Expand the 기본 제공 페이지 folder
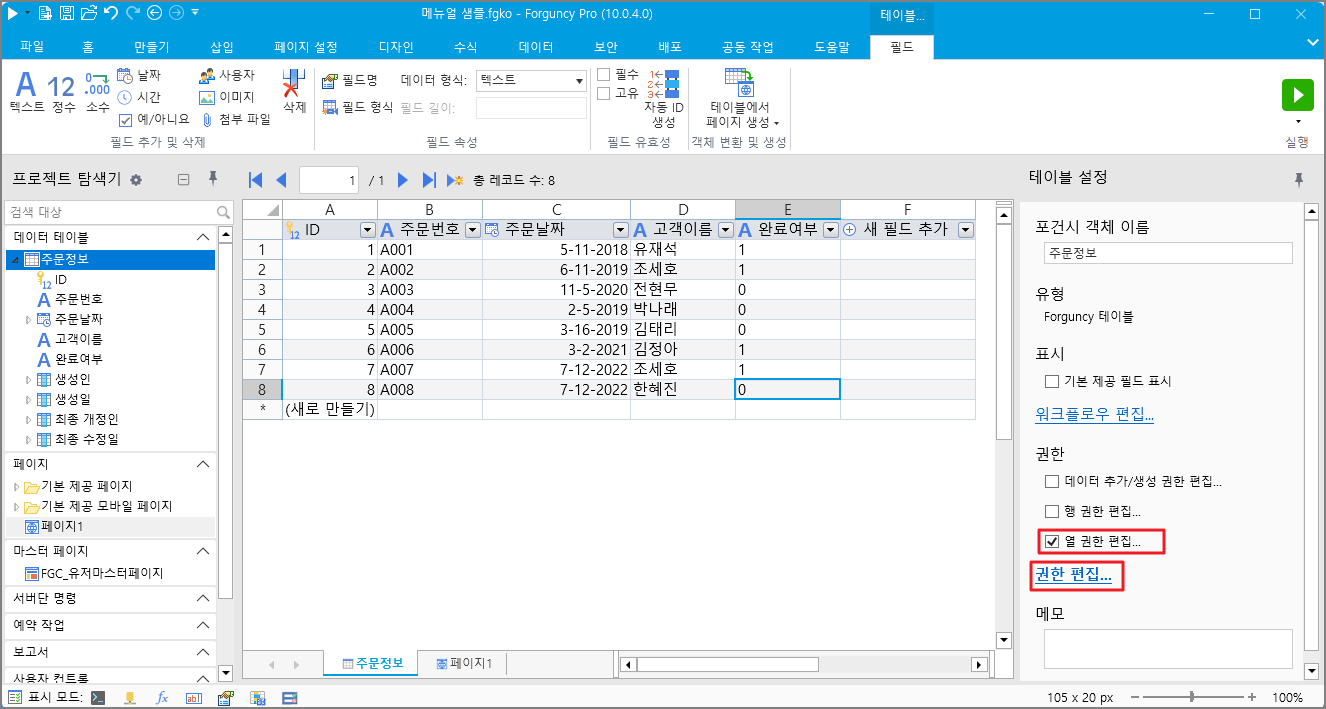The width and height of the screenshot is (1326, 709). 18,486
